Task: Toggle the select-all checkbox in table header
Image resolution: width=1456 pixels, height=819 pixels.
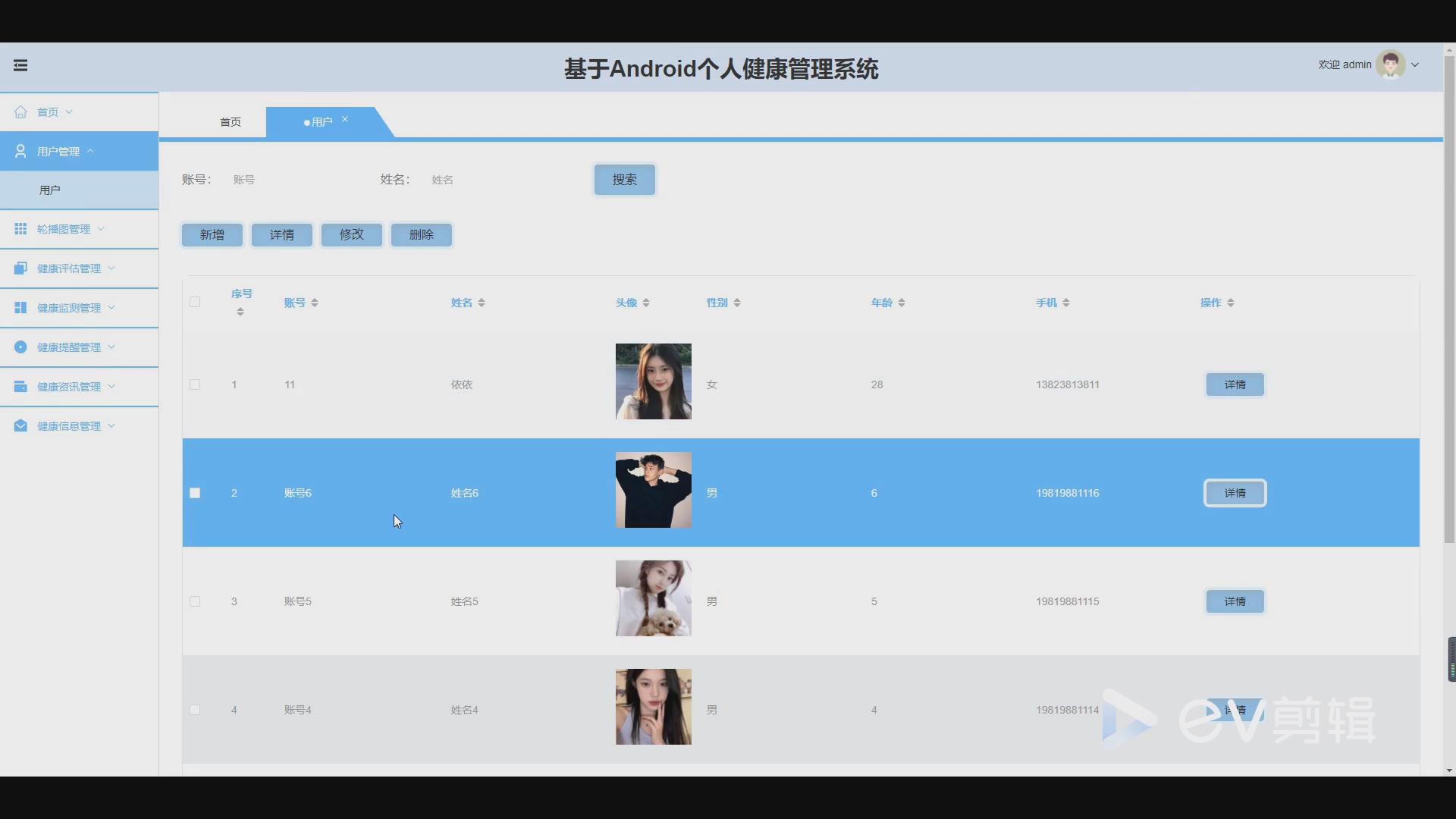Action: tap(195, 302)
